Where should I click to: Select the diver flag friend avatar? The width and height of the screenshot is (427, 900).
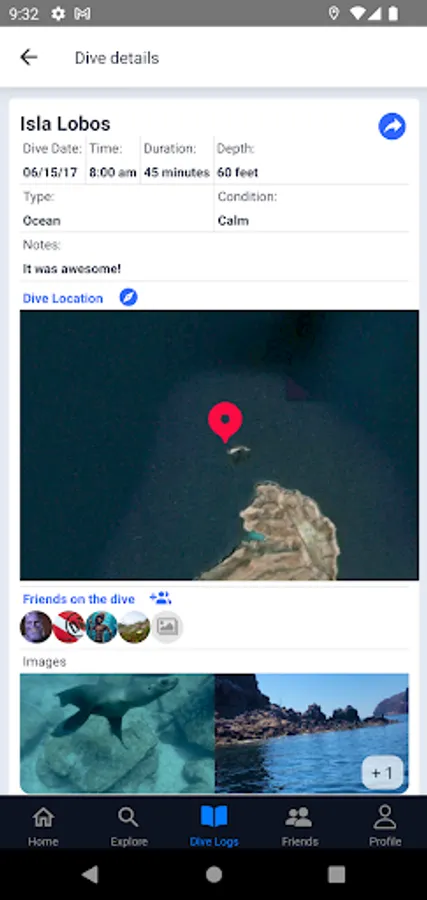(69, 627)
